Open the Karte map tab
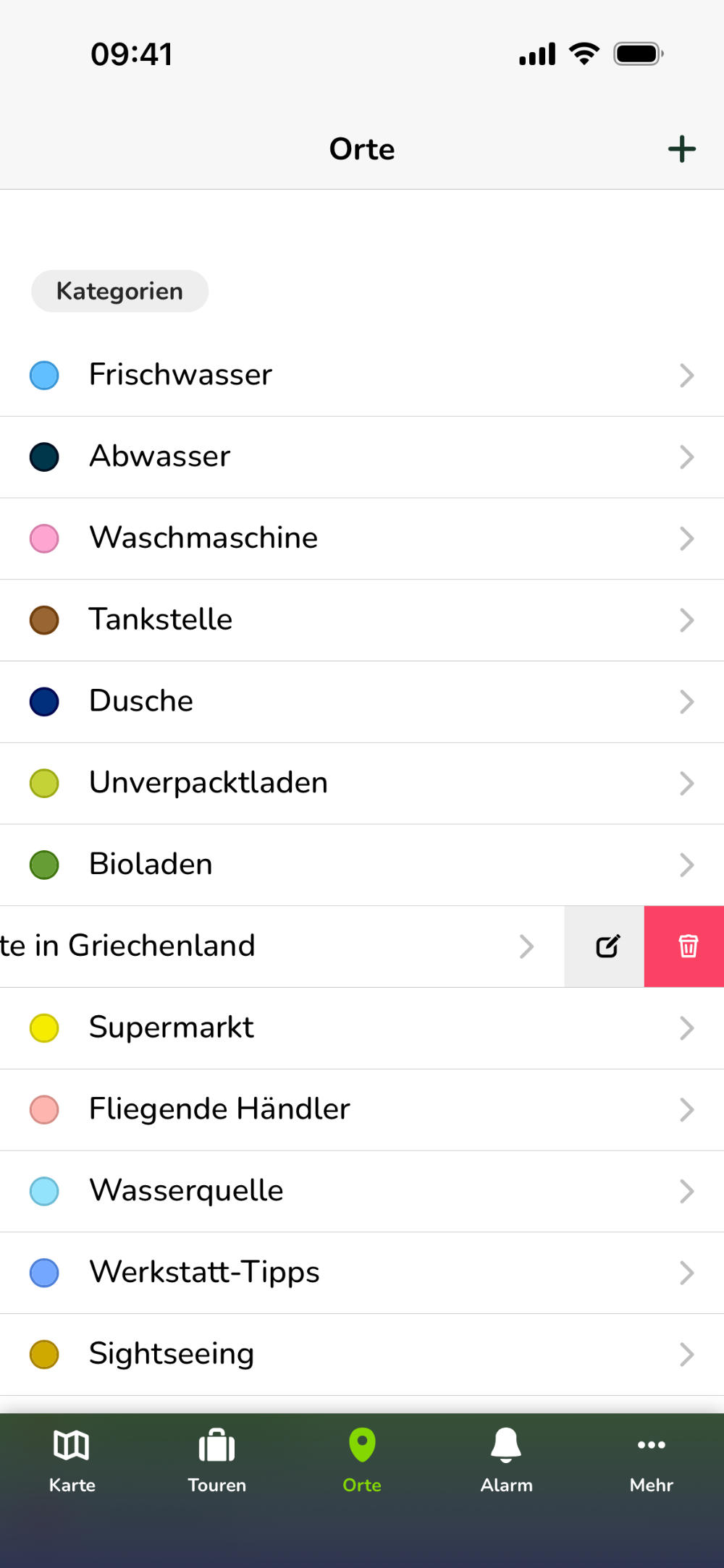 point(72,1459)
